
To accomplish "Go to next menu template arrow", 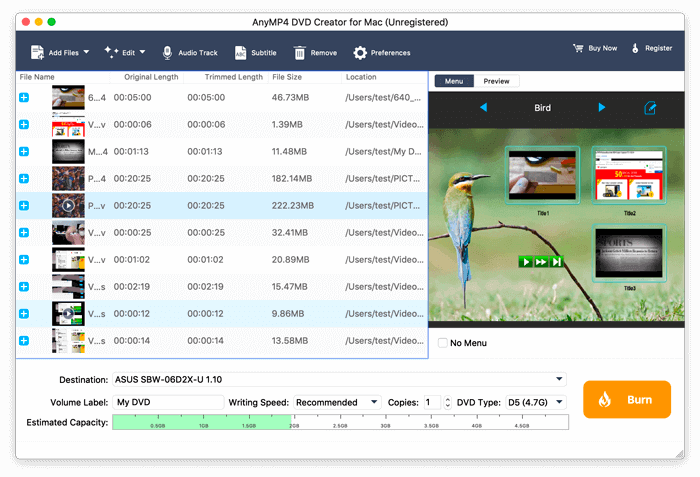I will coord(602,107).
